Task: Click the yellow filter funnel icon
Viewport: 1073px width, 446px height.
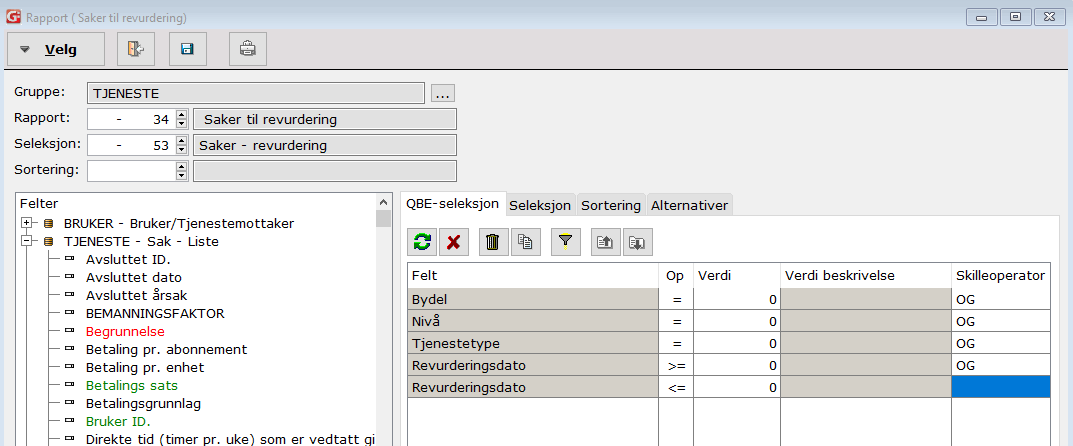Action: 566,241
